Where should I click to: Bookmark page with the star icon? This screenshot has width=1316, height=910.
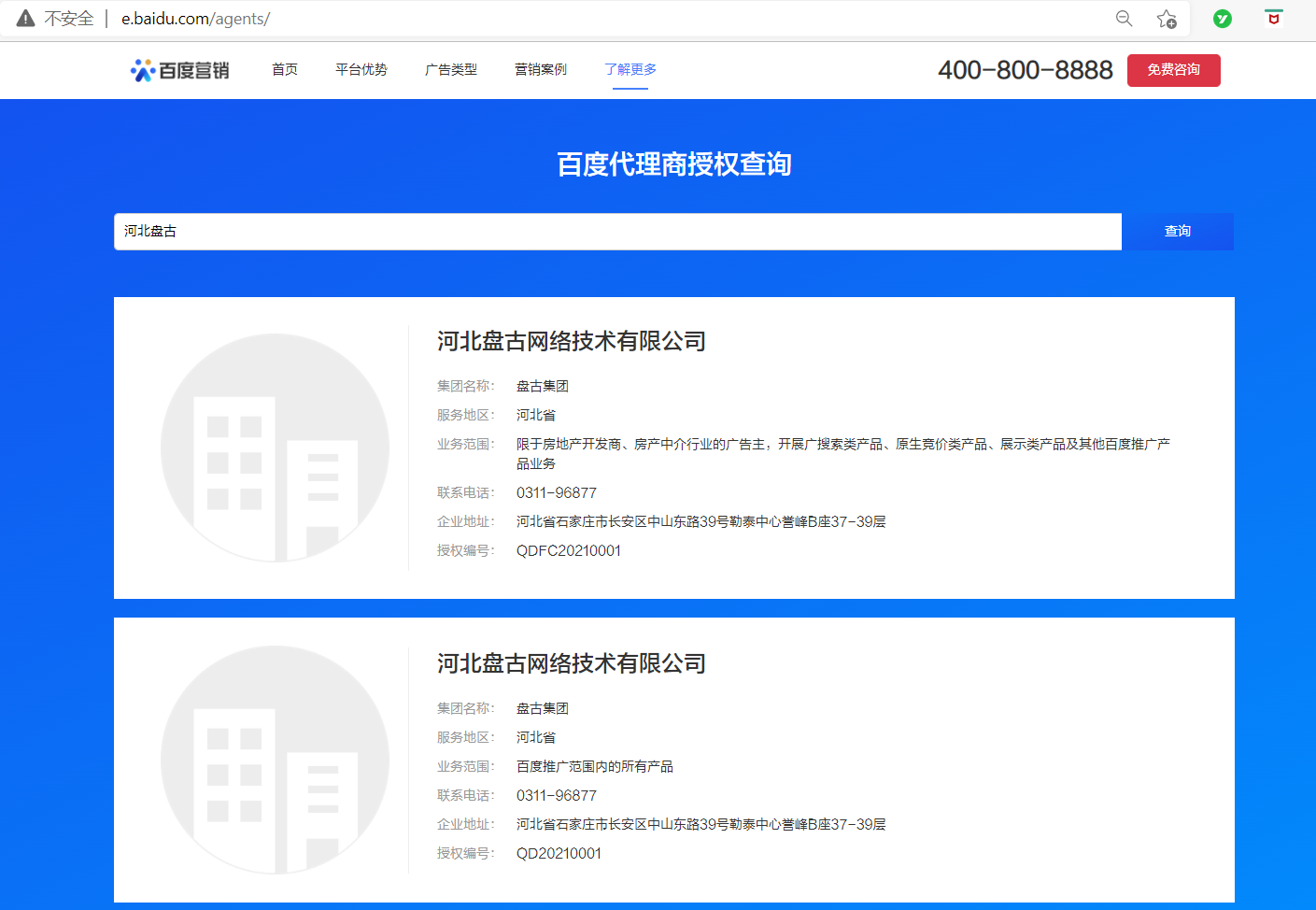point(1167,19)
